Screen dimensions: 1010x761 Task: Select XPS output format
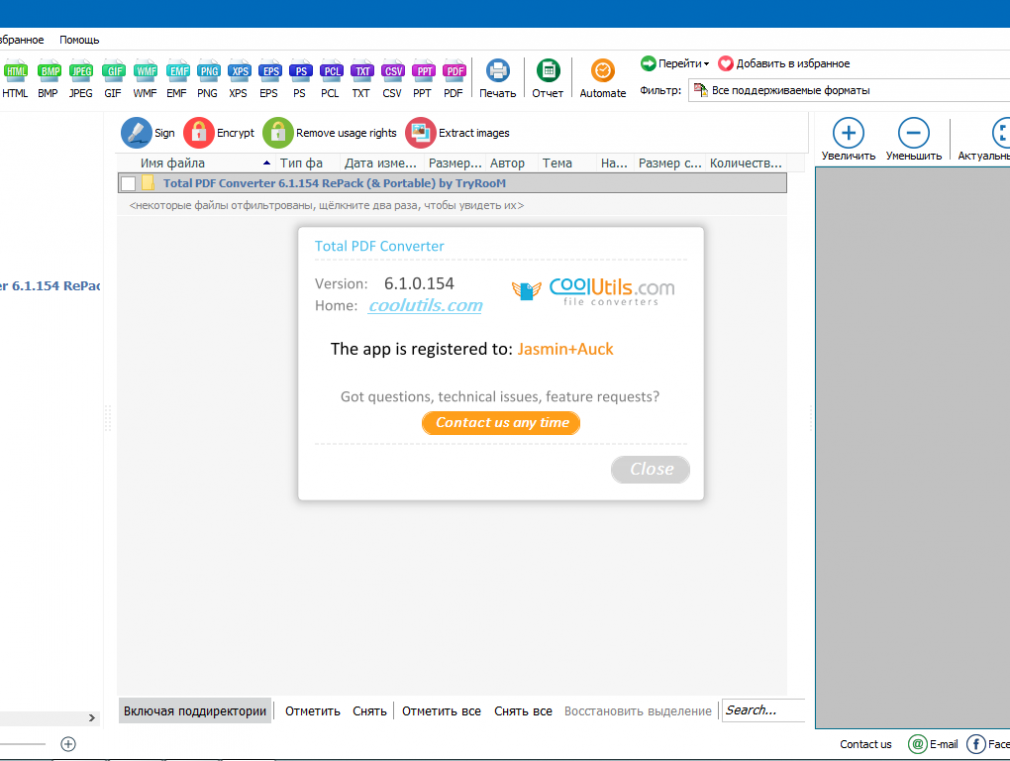[239, 79]
